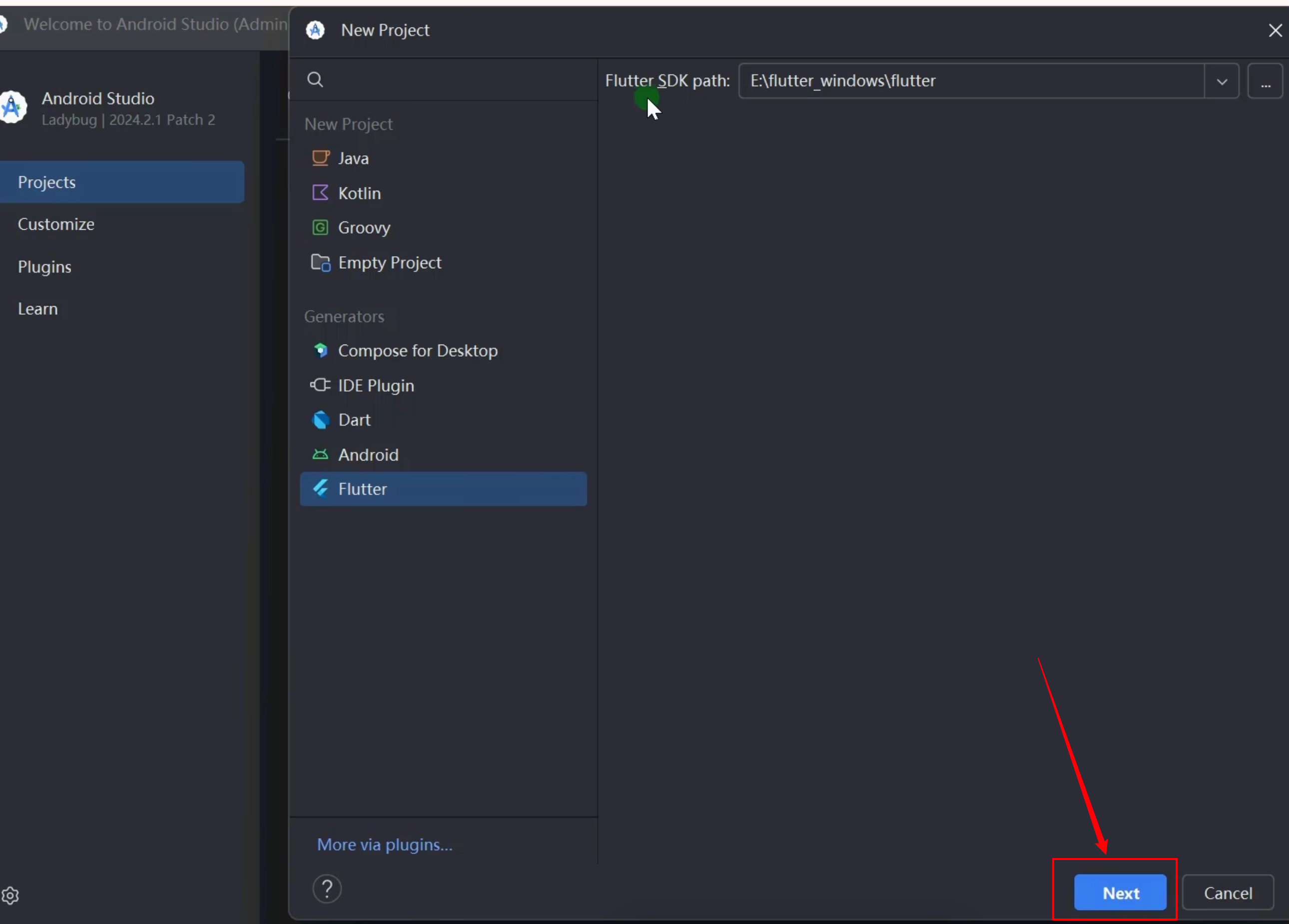1289x924 pixels.
Task: Browse for Flutter SDK with ellipsis button
Action: click(x=1265, y=81)
